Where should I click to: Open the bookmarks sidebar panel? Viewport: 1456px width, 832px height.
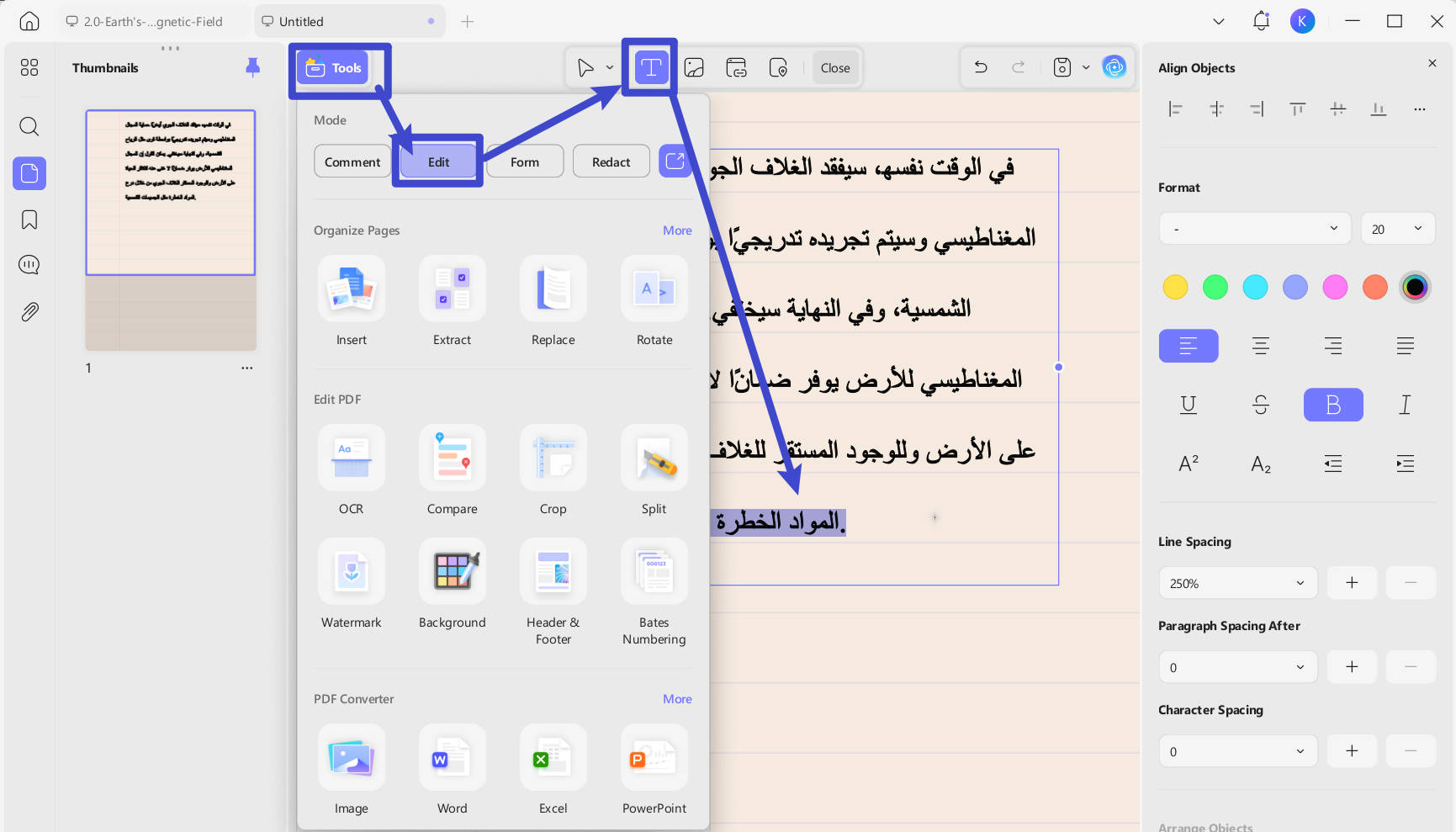pyautogui.click(x=29, y=220)
